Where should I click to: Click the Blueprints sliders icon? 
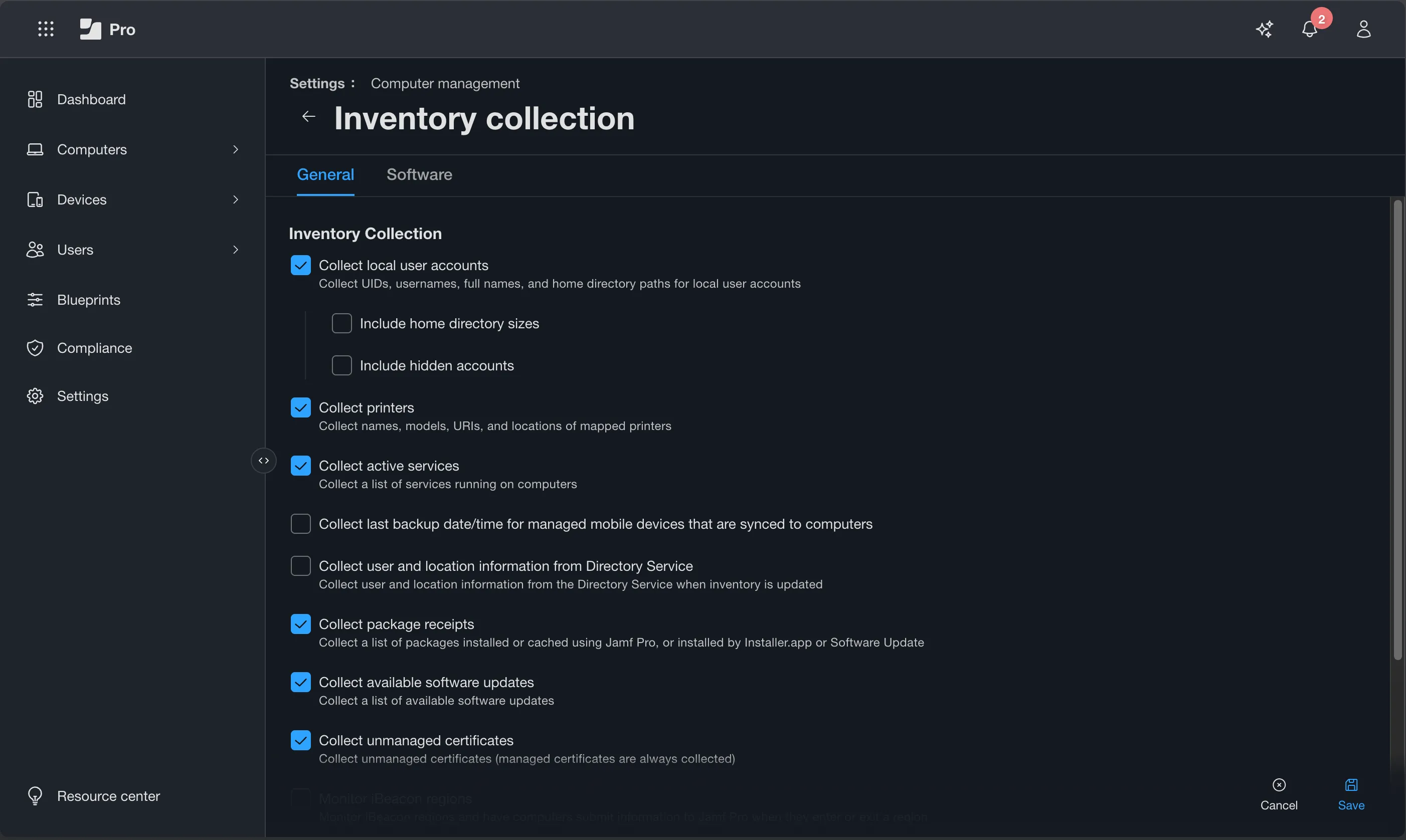tap(35, 300)
